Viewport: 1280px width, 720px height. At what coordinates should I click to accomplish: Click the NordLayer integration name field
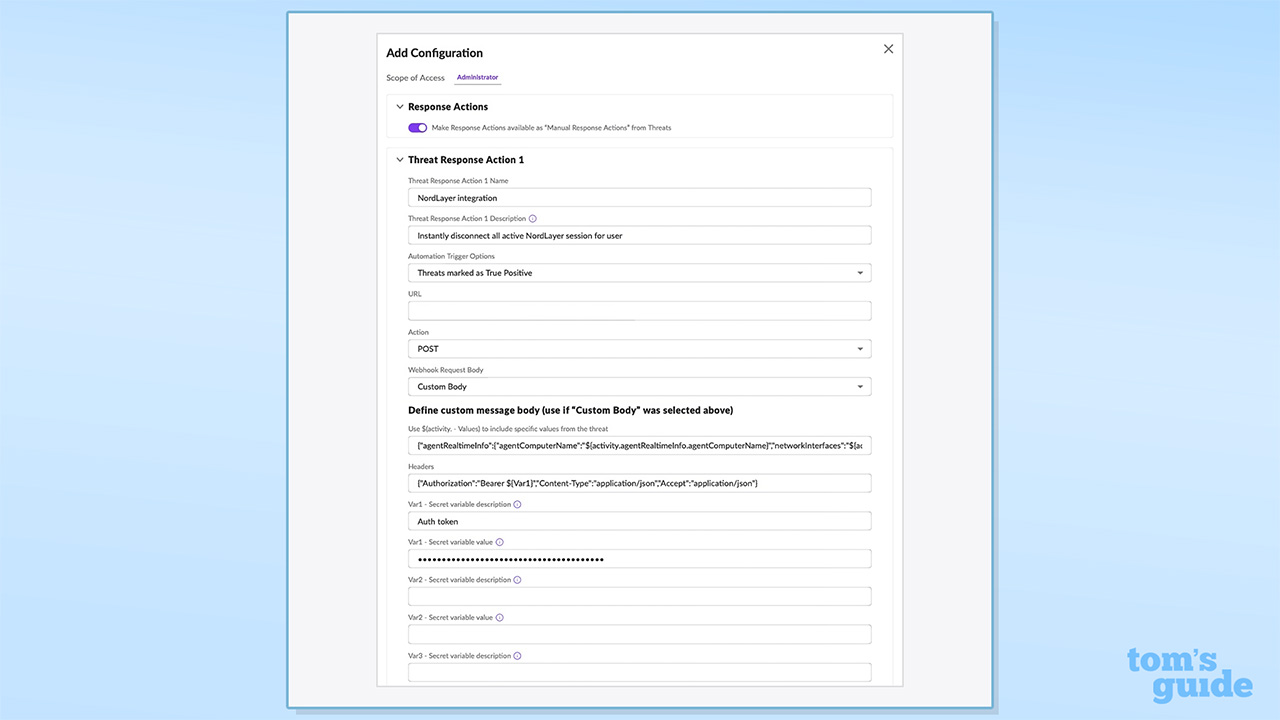(x=639, y=198)
